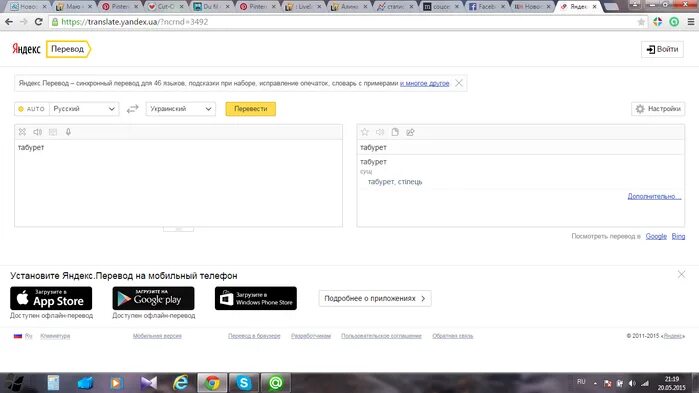Open the virtual keyboard icon in source toolbar
The width and height of the screenshot is (699, 393).
tap(53, 132)
